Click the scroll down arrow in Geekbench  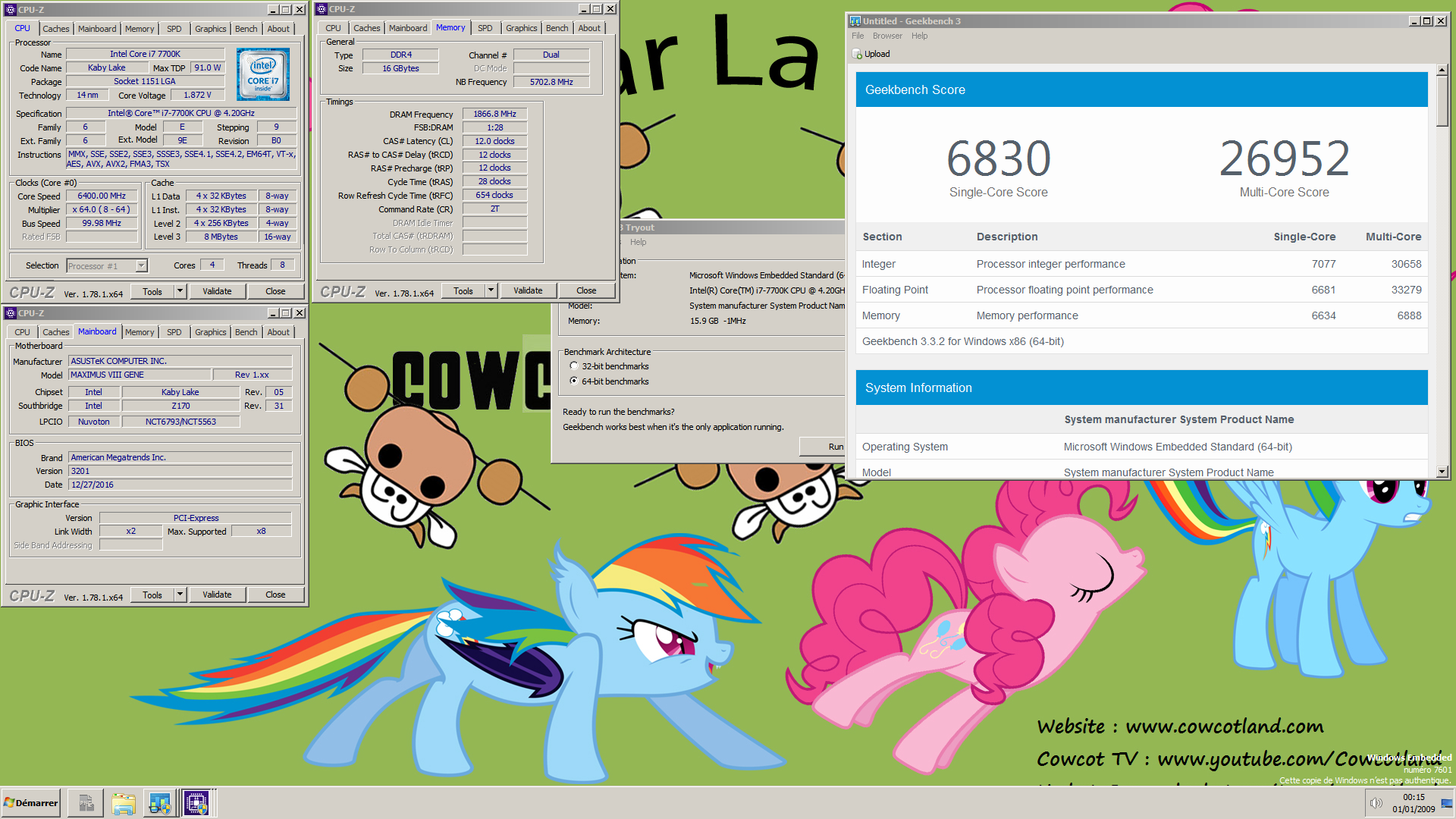(1442, 472)
